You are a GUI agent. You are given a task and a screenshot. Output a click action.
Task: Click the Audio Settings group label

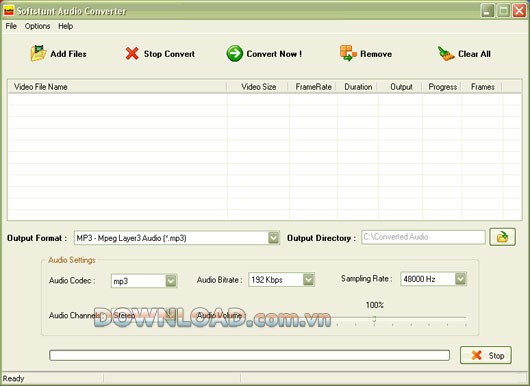[72, 260]
